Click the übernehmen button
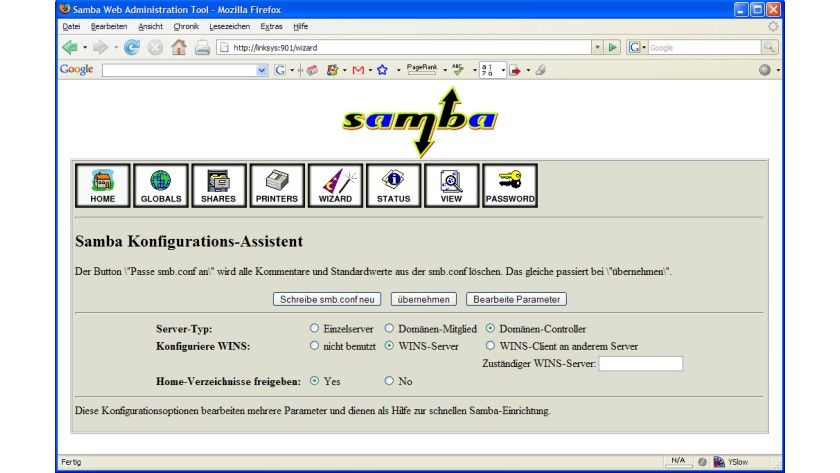This screenshot has height=473, width=840. point(424,299)
